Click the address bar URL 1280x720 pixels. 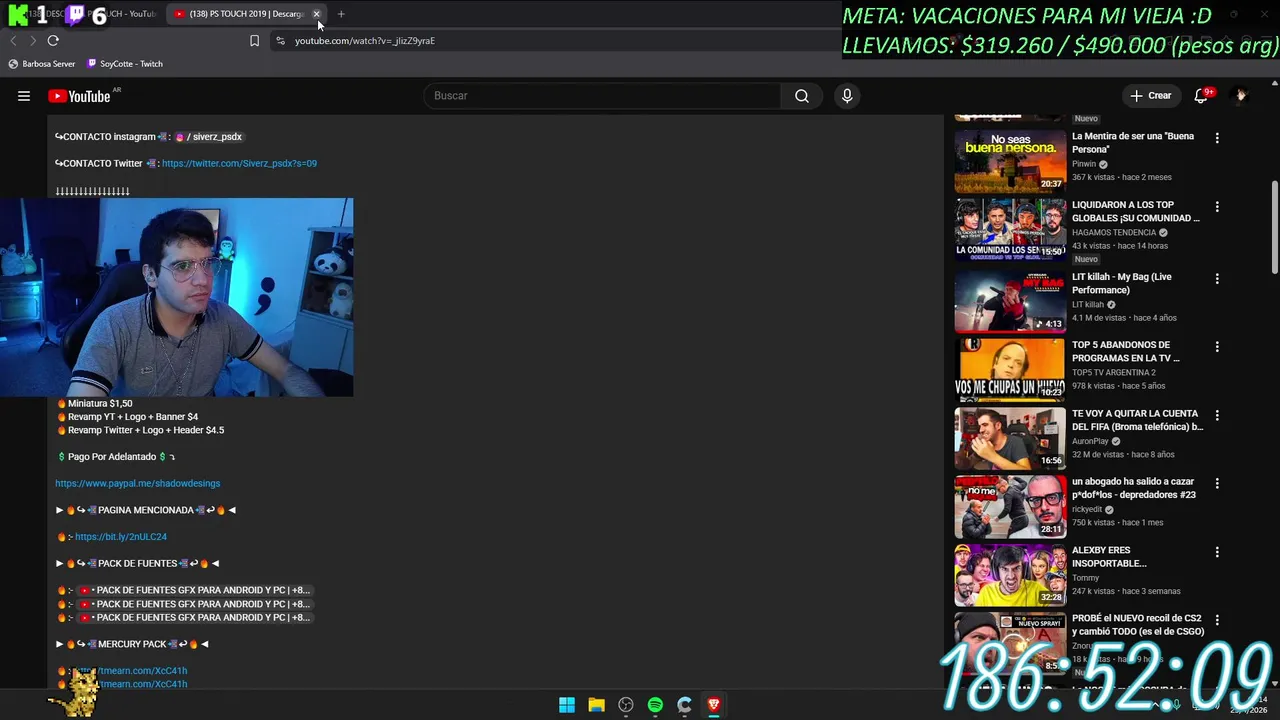pyautogui.click(x=365, y=41)
